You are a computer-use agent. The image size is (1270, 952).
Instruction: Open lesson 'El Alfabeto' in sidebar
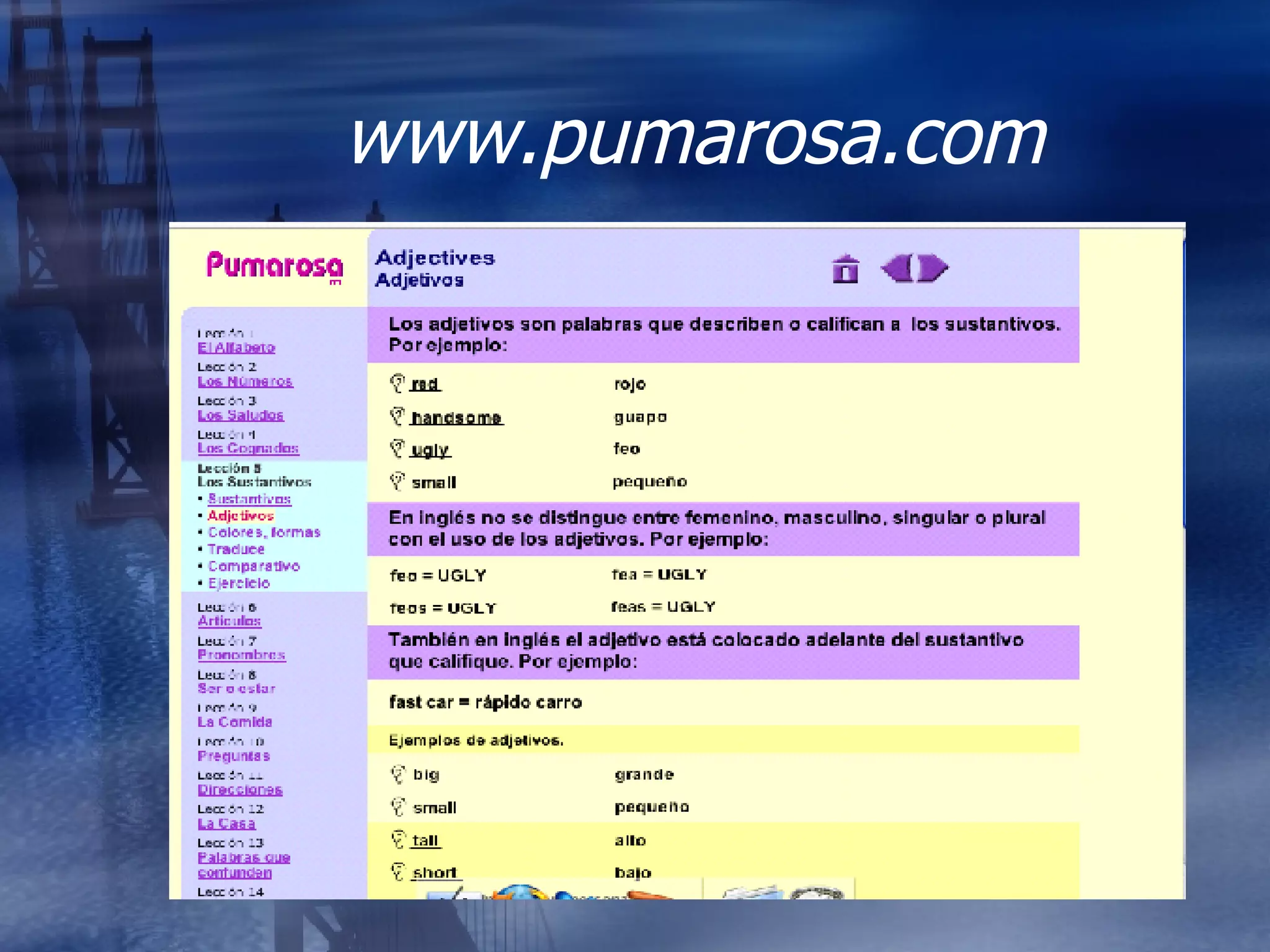pyautogui.click(x=236, y=348)
